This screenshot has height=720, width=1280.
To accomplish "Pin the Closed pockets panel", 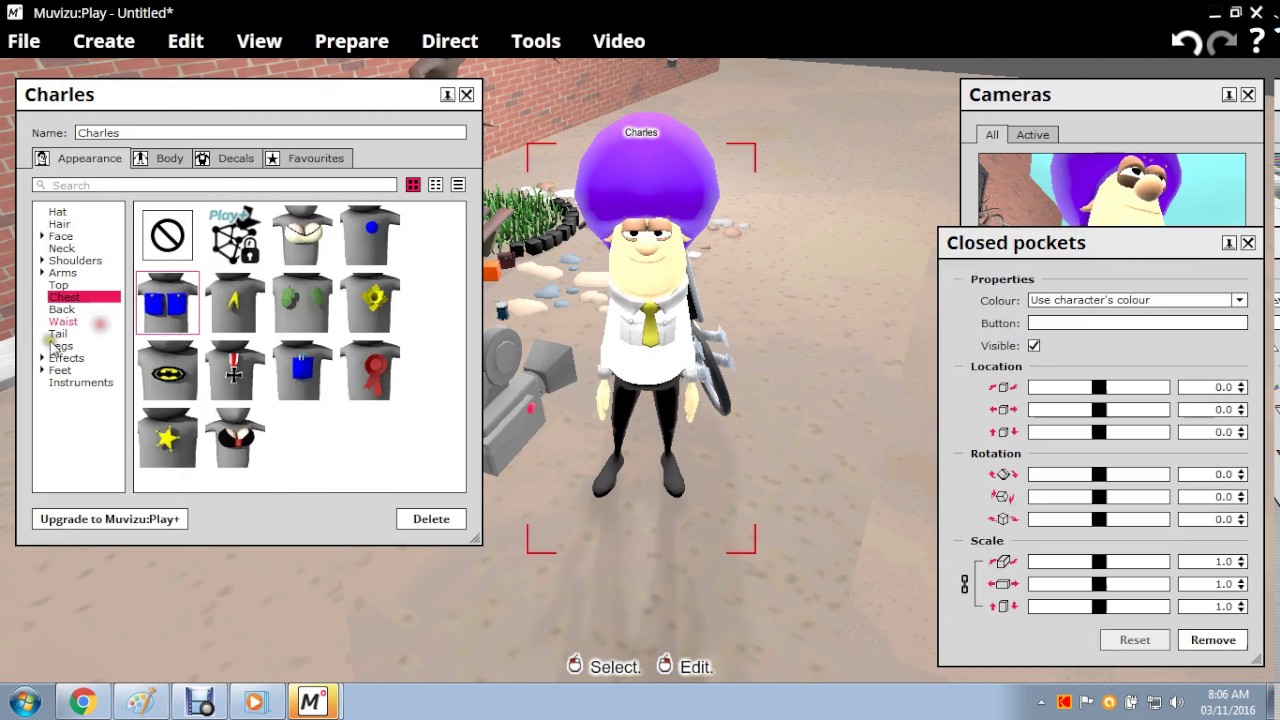I will tap(1228, 243).
